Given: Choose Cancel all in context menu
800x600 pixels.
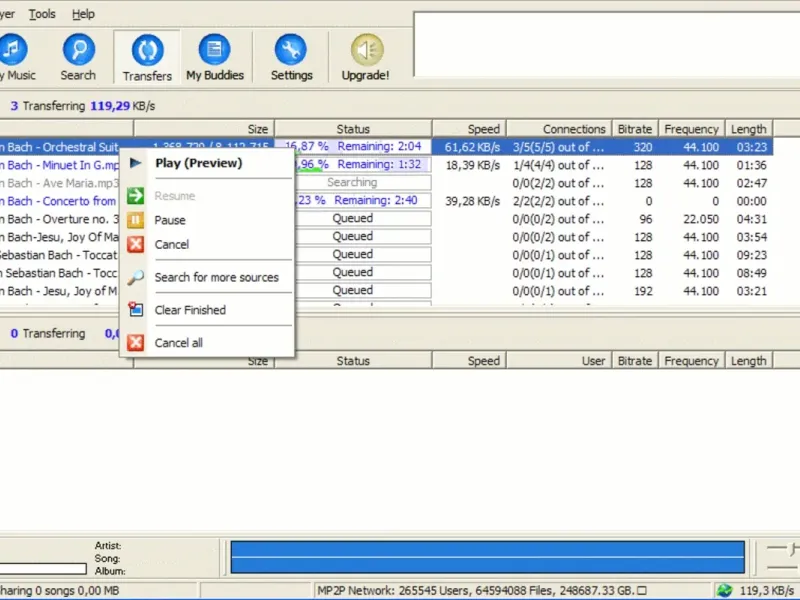Looking at the screenshot, I should (x=178, y=342).
